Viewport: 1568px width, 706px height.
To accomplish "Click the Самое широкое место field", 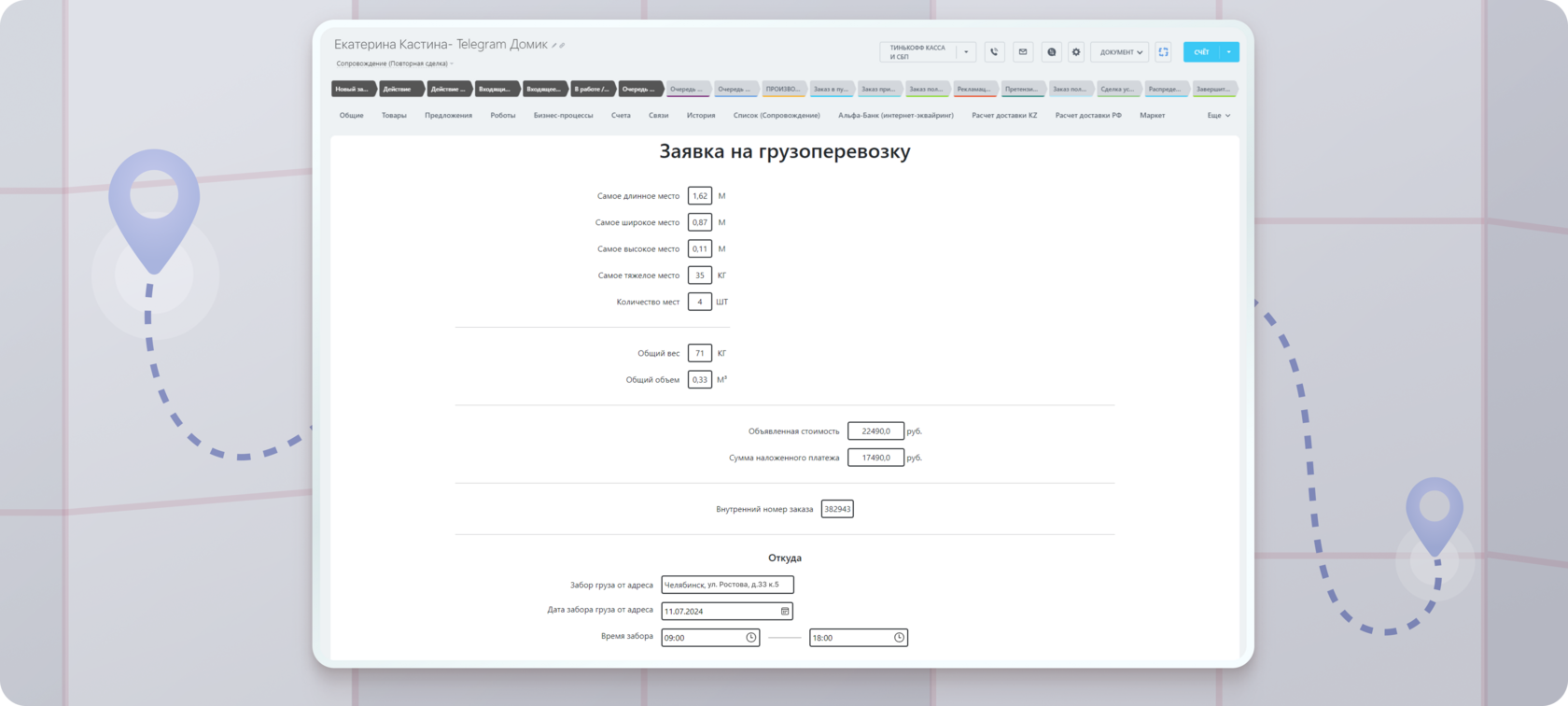I will pos(700,222).
